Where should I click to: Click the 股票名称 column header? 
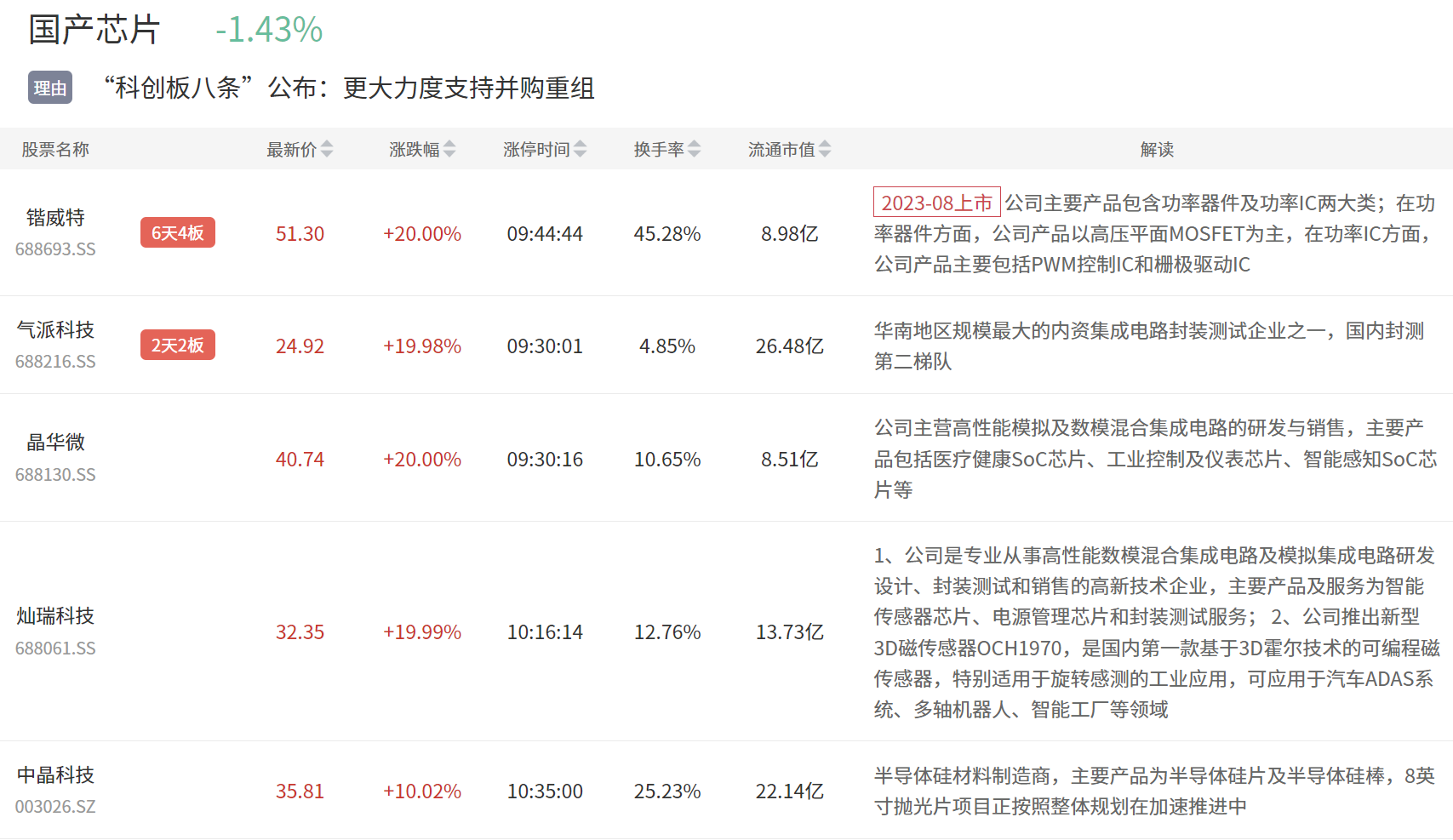click(x=55, y=150)
